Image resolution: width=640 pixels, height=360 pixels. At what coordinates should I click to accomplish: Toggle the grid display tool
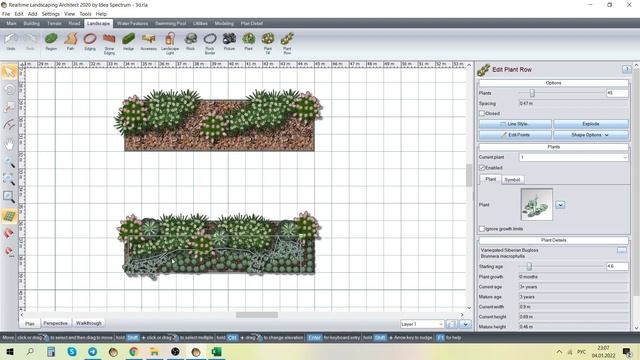pyautogui.click(x=9, y=215)
